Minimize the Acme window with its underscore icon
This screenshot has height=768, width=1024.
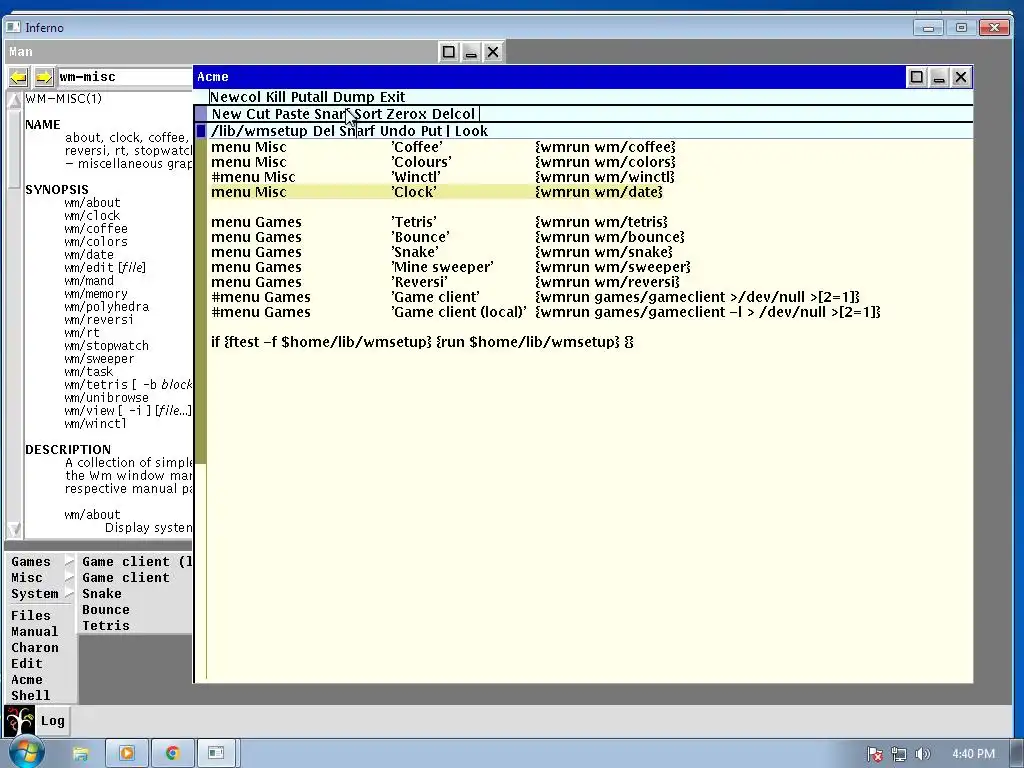[938, 77]
